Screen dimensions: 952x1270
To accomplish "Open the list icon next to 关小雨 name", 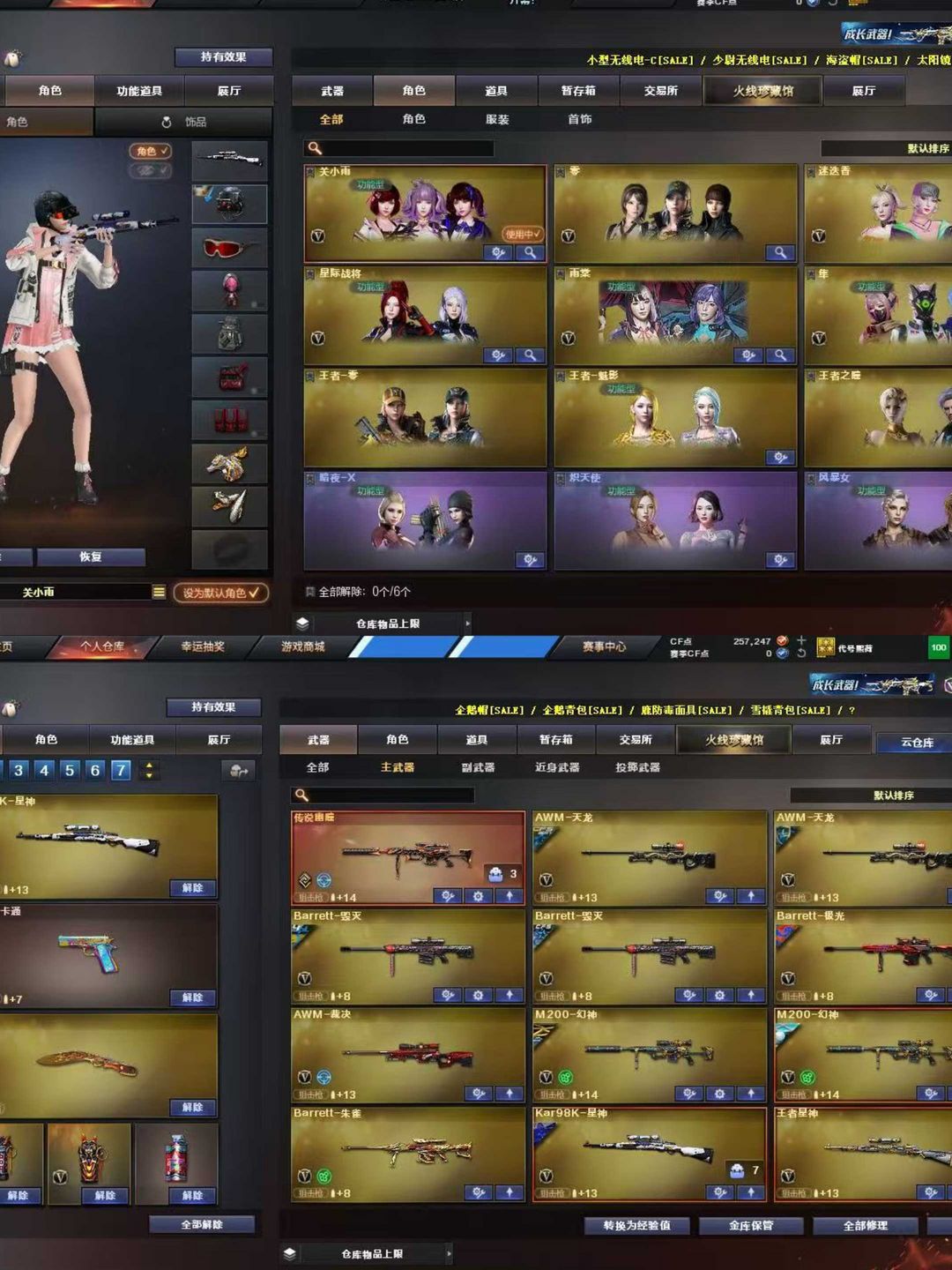I will 159,592.
